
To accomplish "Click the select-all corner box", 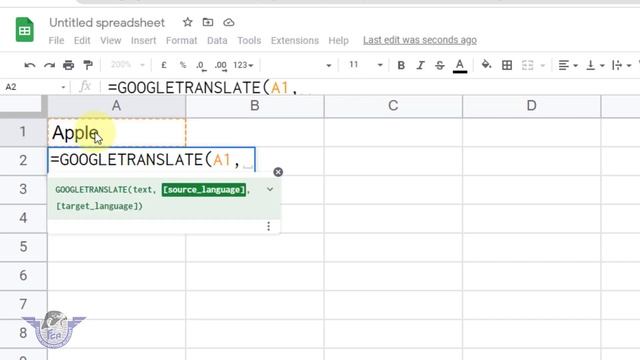I will pos(23,106).
